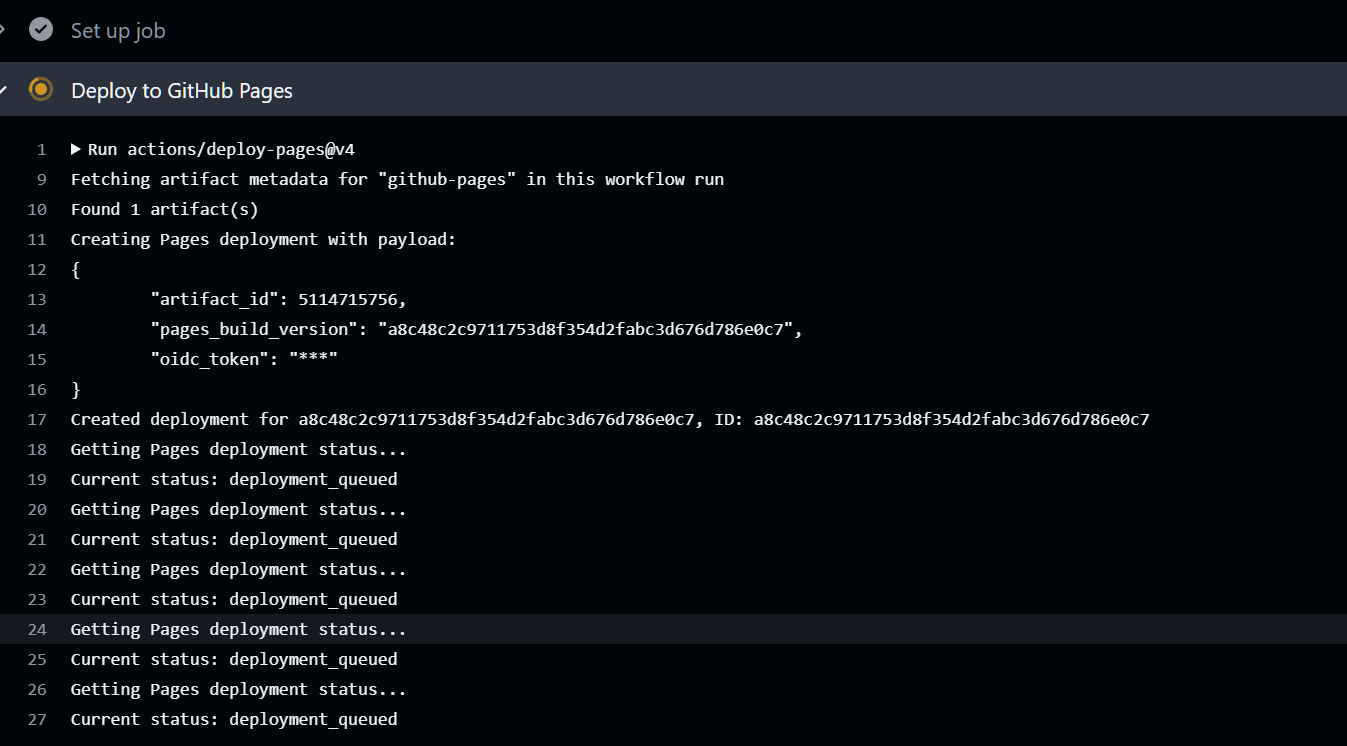This screenshot has height=746, width=1347.
Task: Expand the Set up job step chevron
Action: point(3,30)
